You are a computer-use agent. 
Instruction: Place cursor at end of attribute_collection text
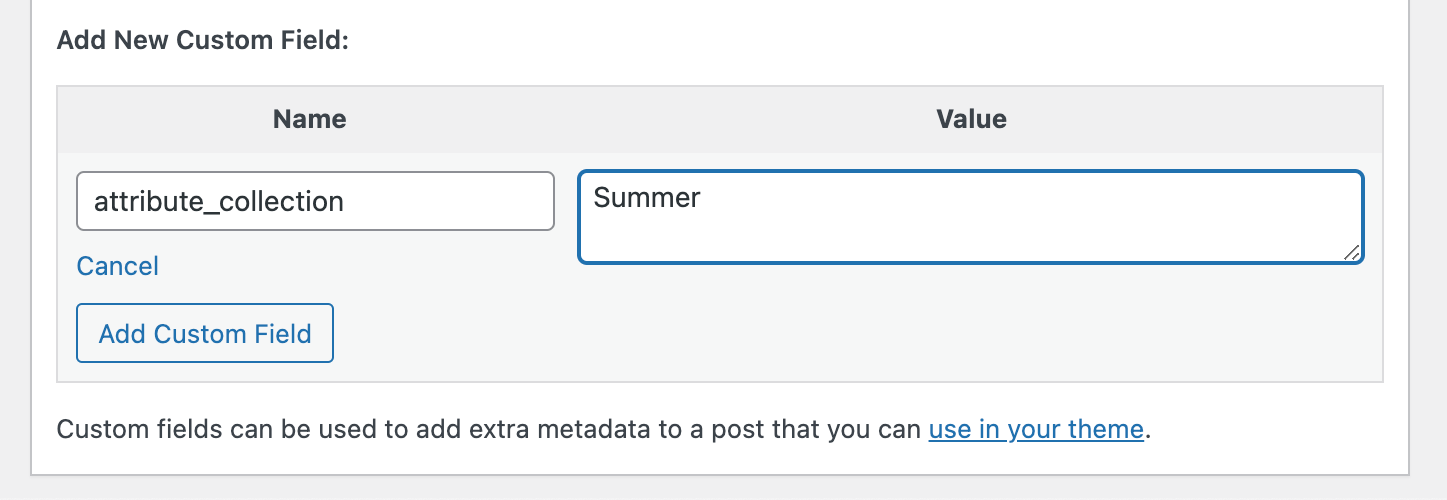point(346,202)
